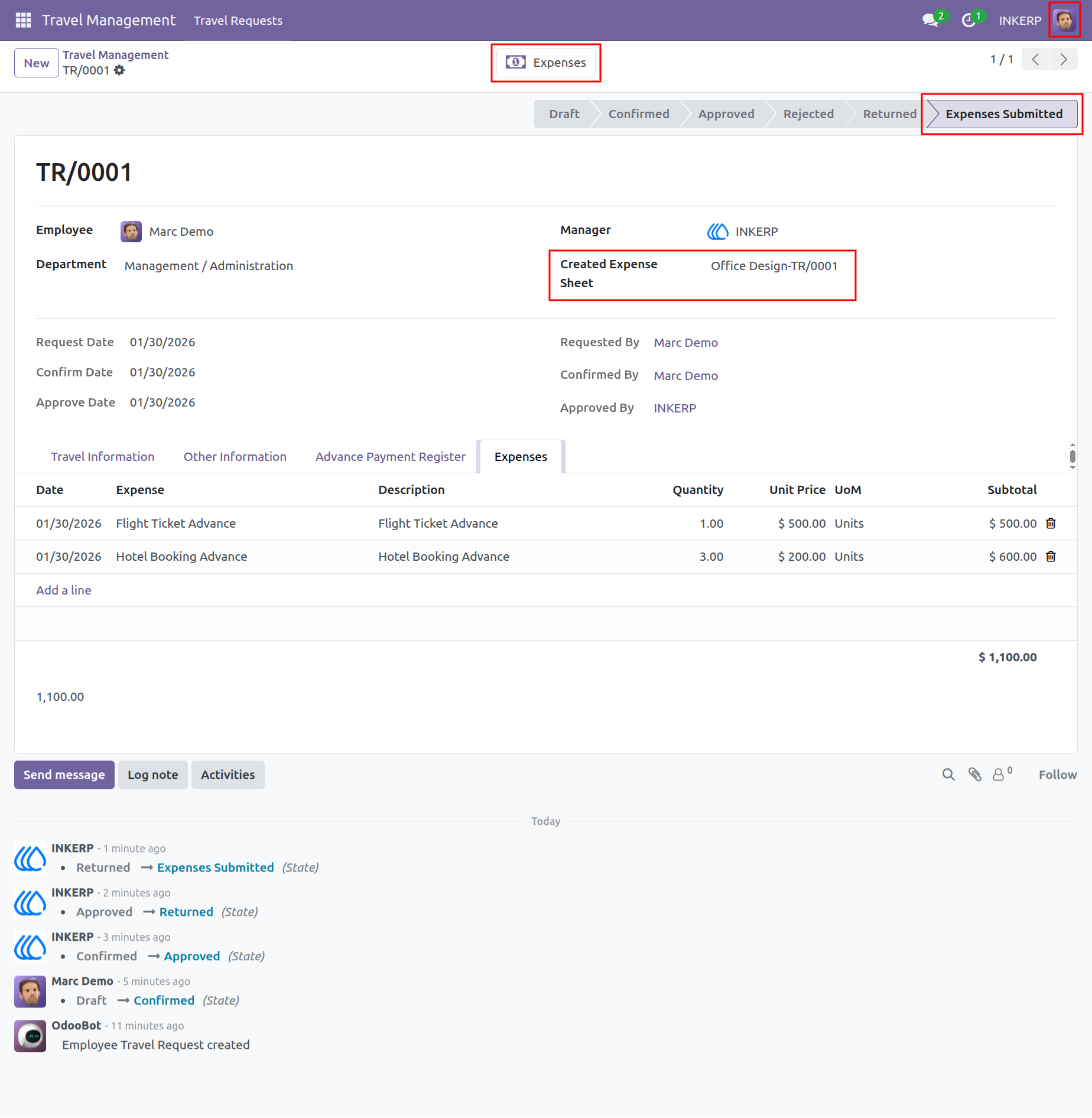Image resolution: width=1092 pixels, height=1118 pixels.
Task: Open the apps grid menu icon
Action: click(23, 20)
